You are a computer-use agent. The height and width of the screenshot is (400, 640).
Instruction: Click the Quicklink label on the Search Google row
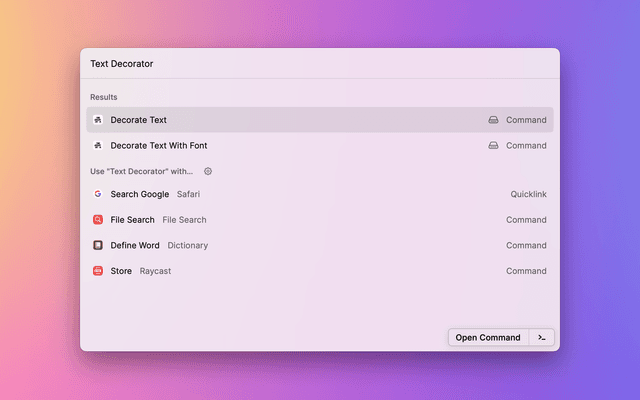[x=528, y=194]
